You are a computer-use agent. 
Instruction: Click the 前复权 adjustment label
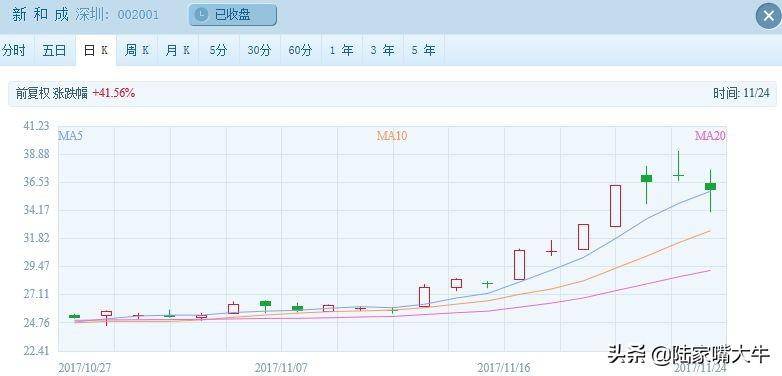pos(33,93)
